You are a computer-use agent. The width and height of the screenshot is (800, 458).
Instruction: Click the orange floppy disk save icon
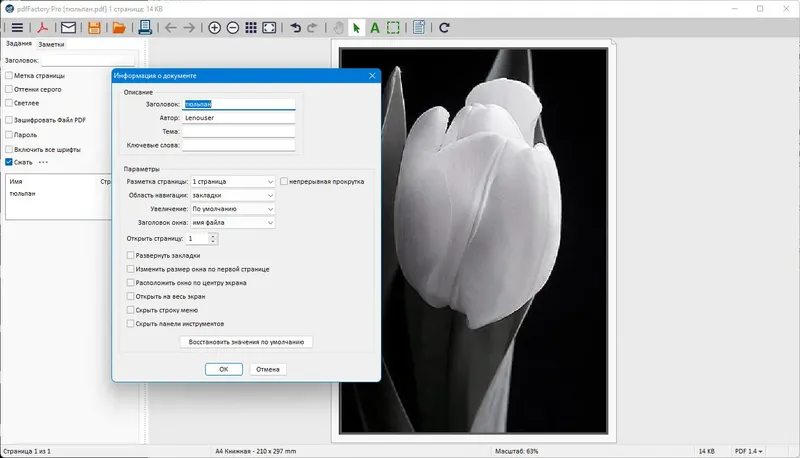(94, 28)
